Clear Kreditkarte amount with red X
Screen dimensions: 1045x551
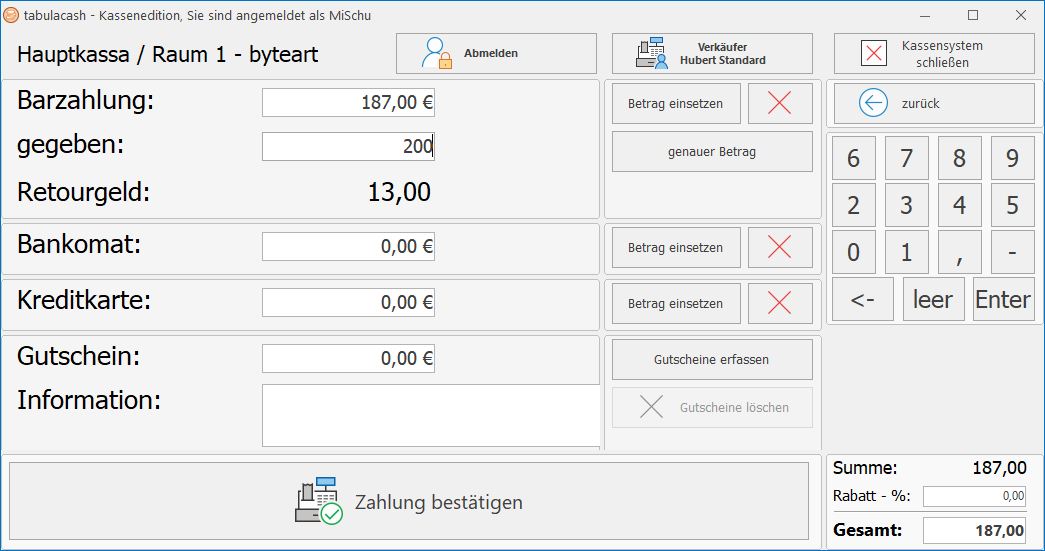(780, 303)
